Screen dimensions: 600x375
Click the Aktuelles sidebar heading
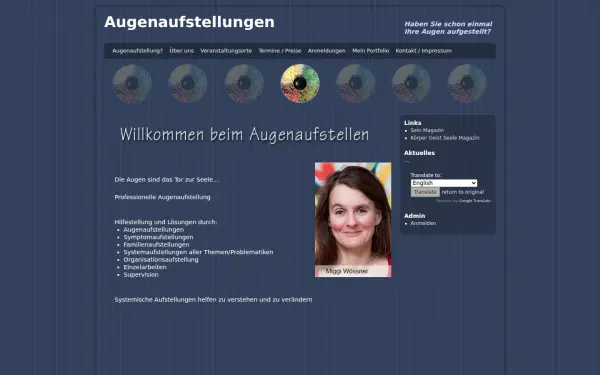pyautogui.click(x=419, y=153)
